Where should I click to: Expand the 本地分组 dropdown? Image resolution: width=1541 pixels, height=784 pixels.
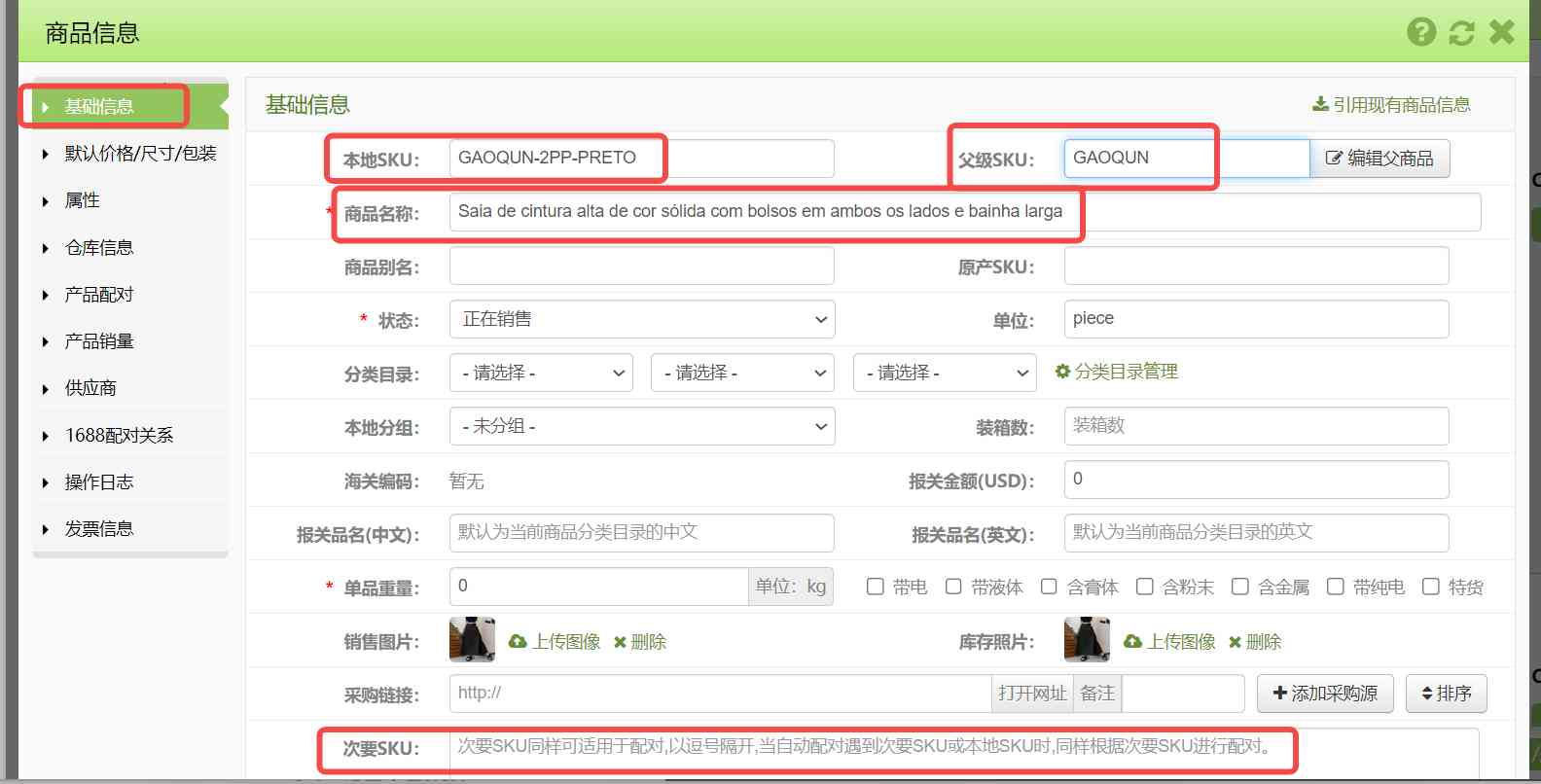tap(642, 426)
